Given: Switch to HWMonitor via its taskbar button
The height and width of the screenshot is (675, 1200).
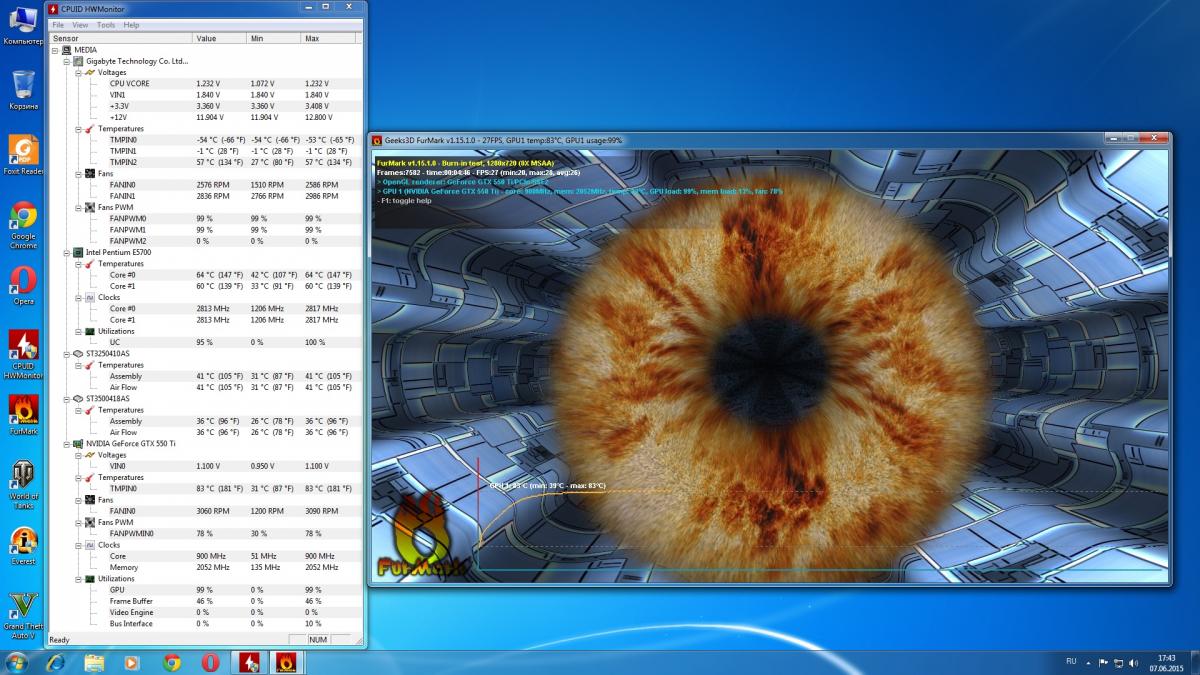Looking at the screenshot, I should [248, 662].
